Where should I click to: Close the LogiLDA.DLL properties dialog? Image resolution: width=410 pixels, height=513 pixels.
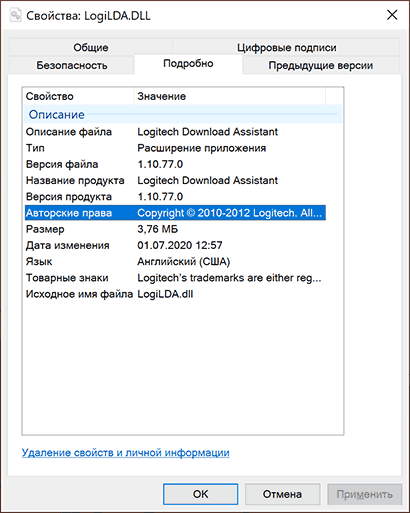[392, 15]
